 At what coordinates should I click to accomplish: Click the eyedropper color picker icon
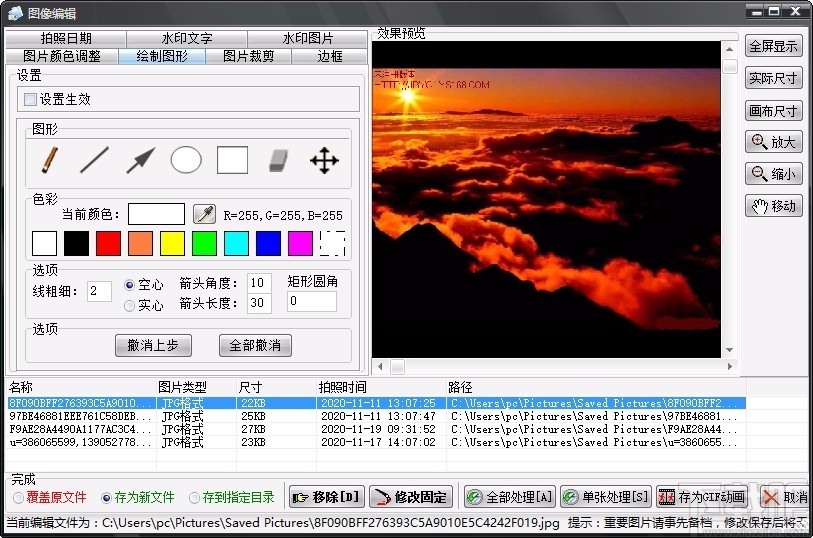click(x=204, y=214)
